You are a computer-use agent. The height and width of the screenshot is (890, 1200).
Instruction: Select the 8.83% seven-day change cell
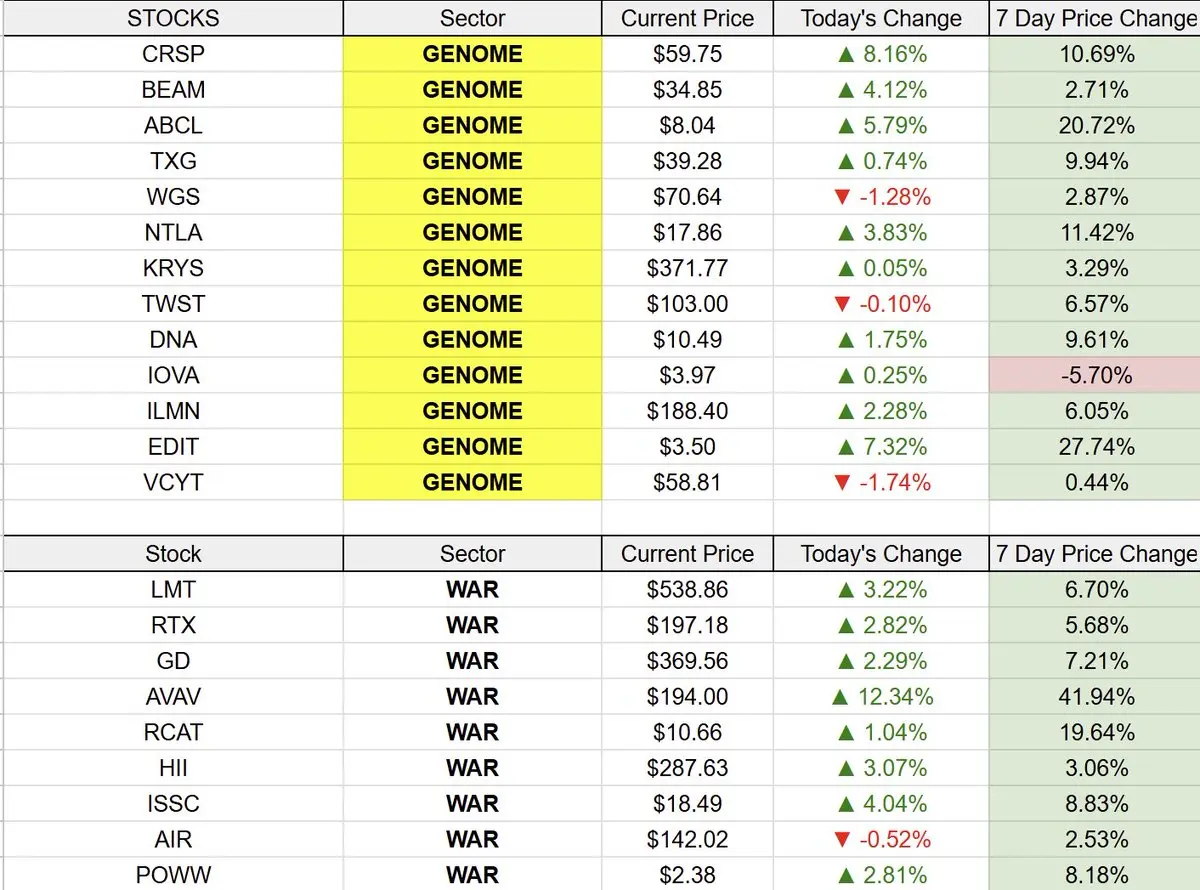(1095, 804)
